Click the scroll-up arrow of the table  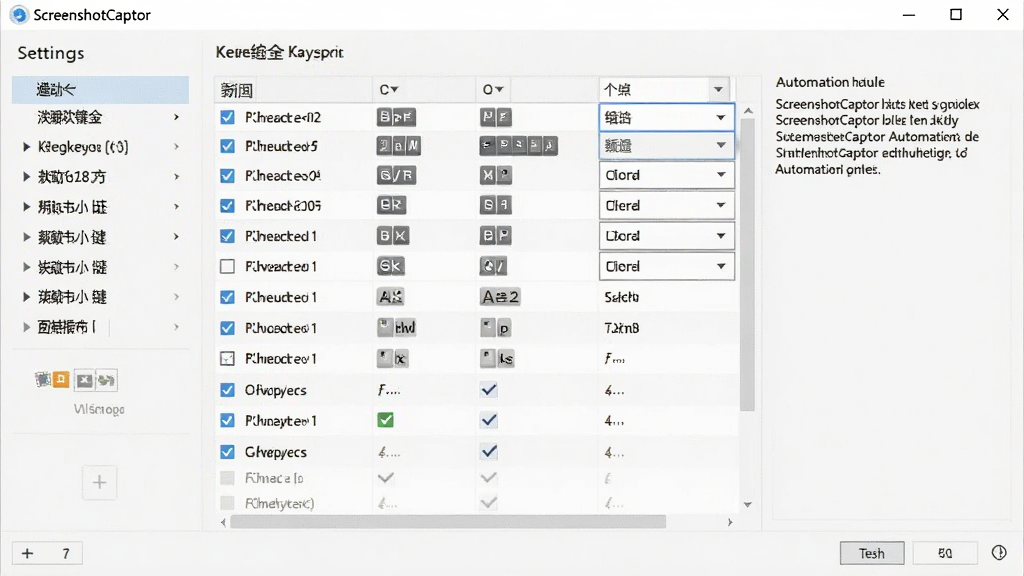point(748,111)
